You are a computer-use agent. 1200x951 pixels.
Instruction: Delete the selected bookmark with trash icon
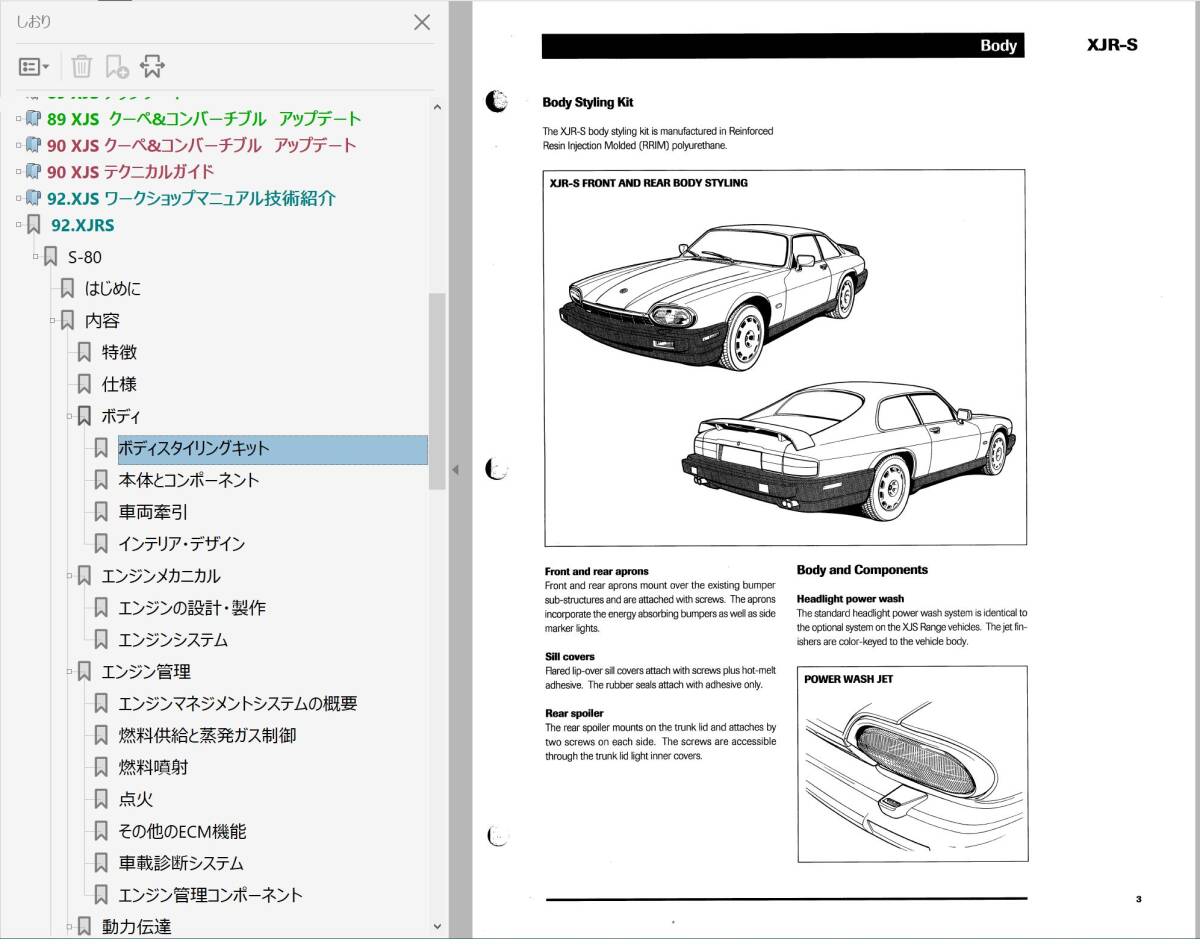82,67
